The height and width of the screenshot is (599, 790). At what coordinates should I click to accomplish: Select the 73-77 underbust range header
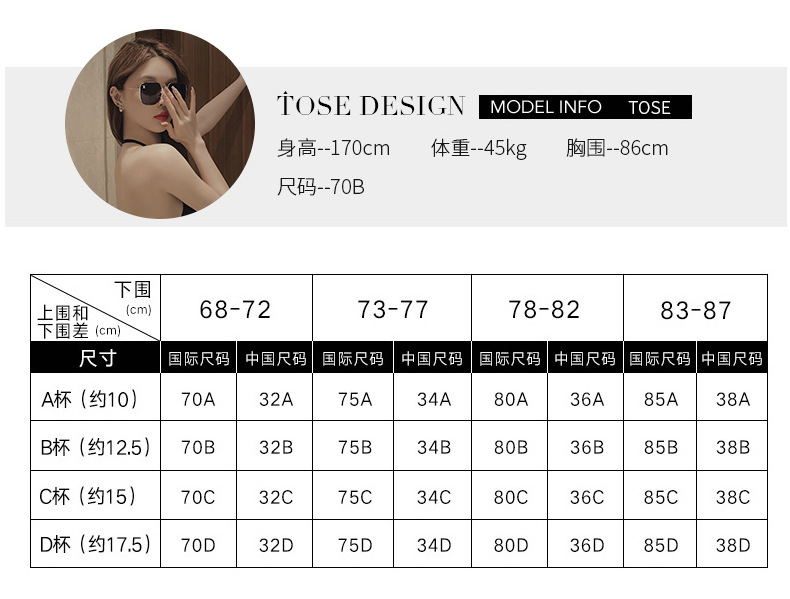[391, 309]
